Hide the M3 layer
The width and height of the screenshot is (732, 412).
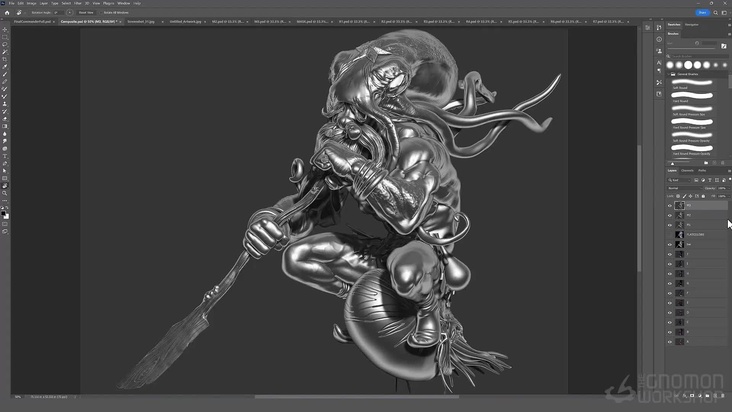[670, 205]
